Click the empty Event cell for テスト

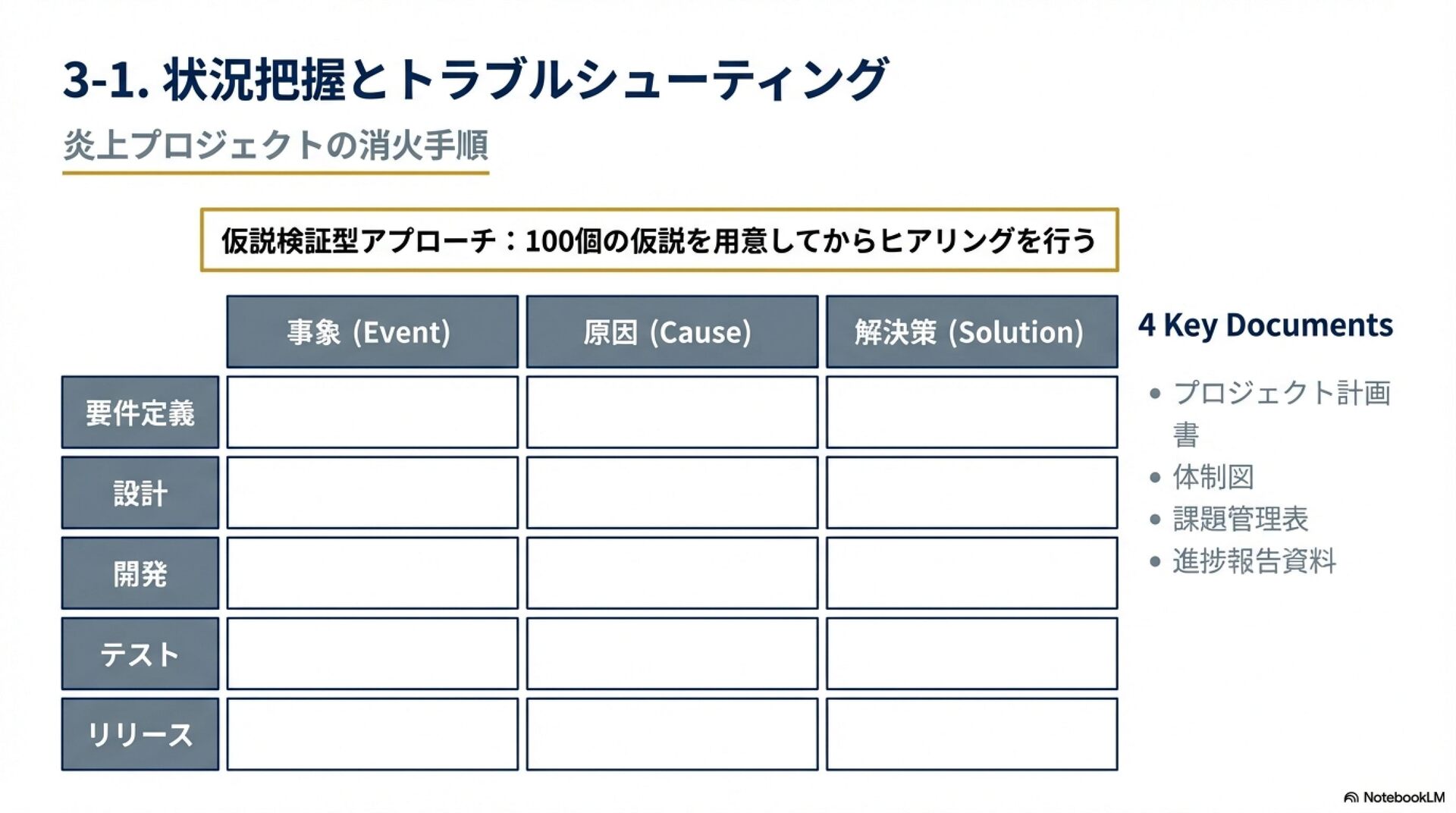coord(372,654)
